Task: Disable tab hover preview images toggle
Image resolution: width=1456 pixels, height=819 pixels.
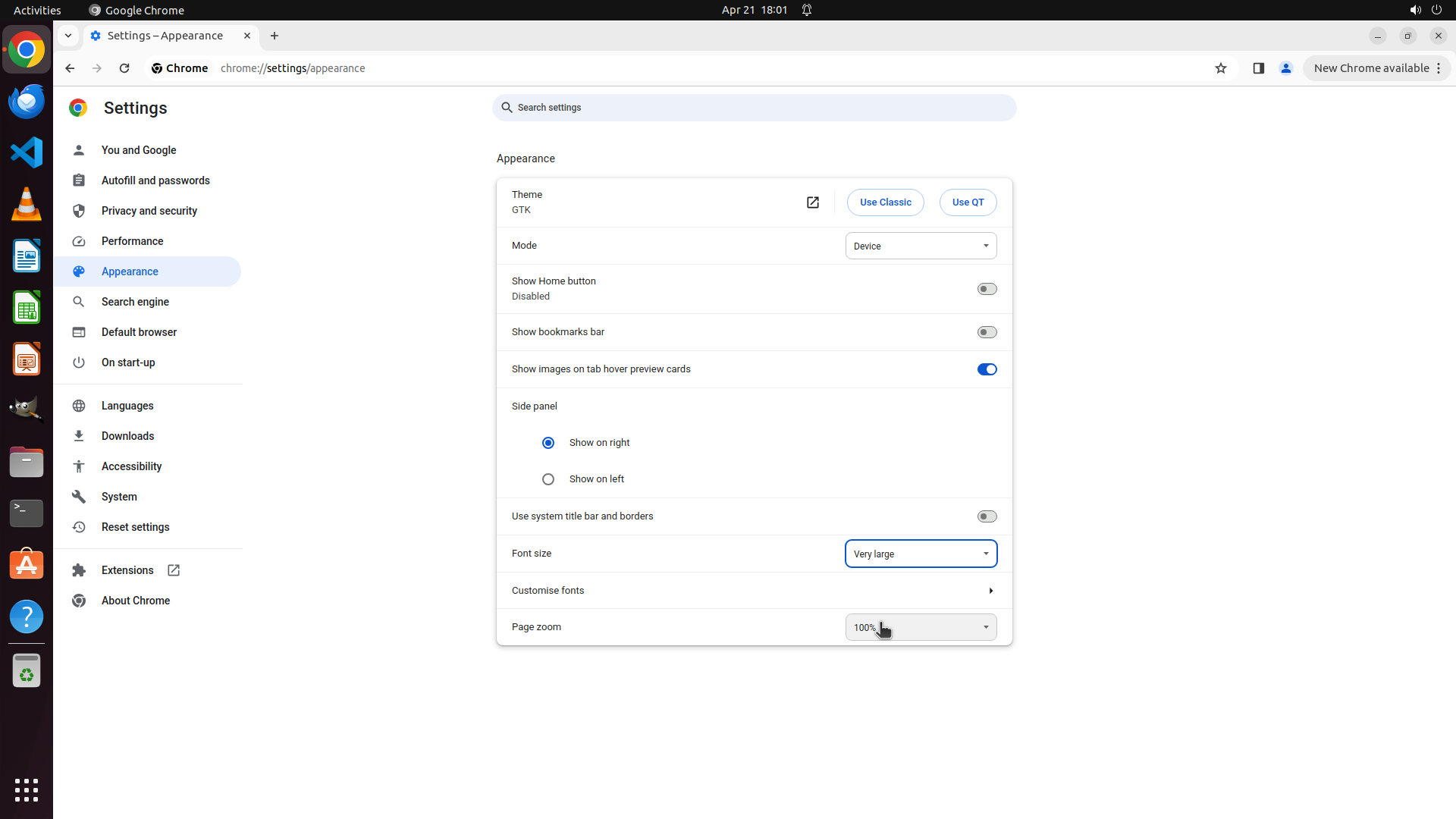Action: tap(987, 369)
